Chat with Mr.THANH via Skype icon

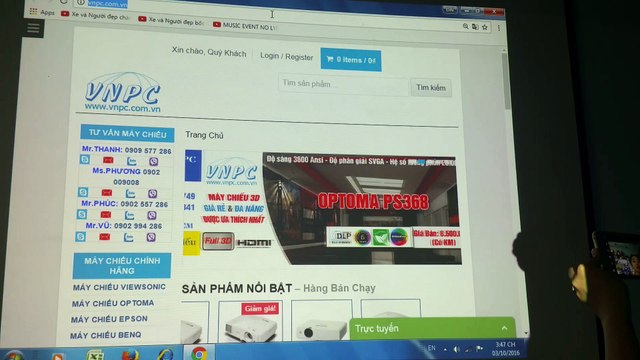coord(84,160)
